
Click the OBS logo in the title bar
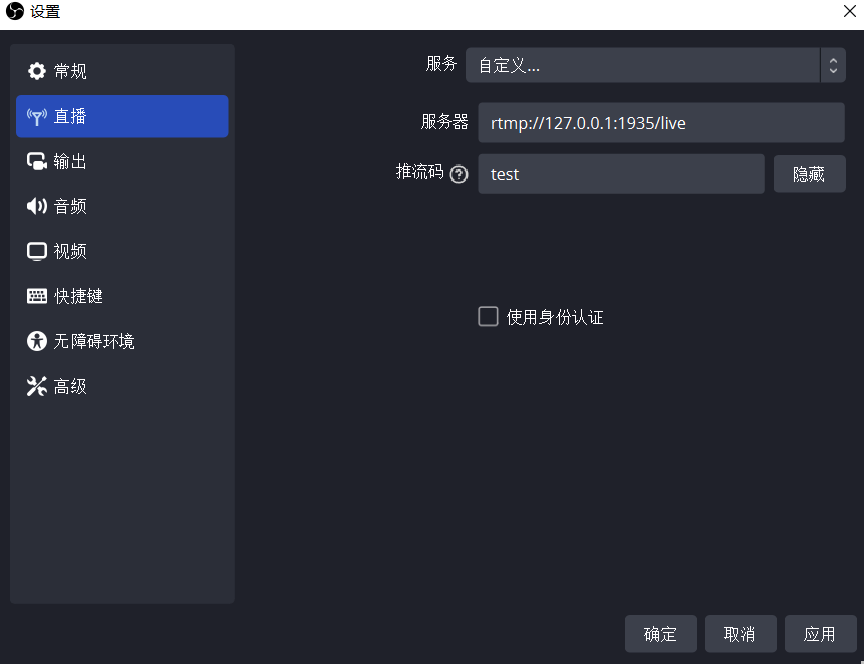pyautogui.click(x=15, y=11)
